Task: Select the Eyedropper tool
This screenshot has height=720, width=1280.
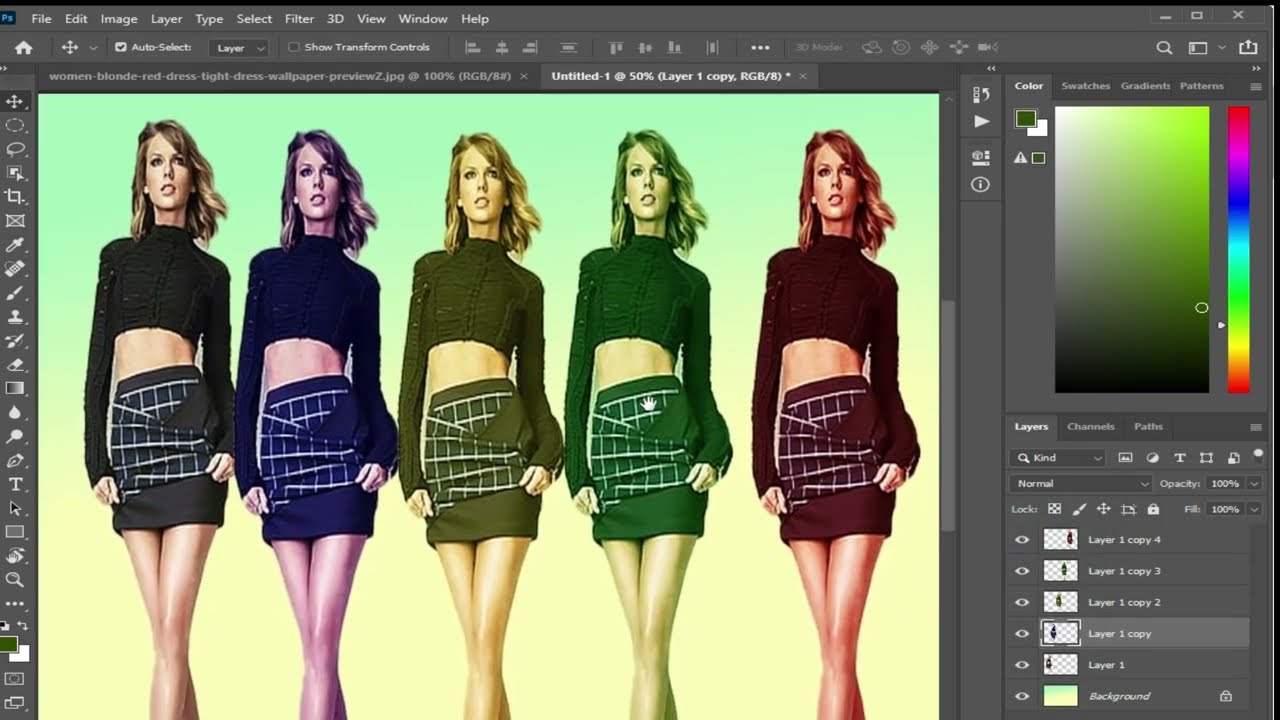Action: click(15, 245)
